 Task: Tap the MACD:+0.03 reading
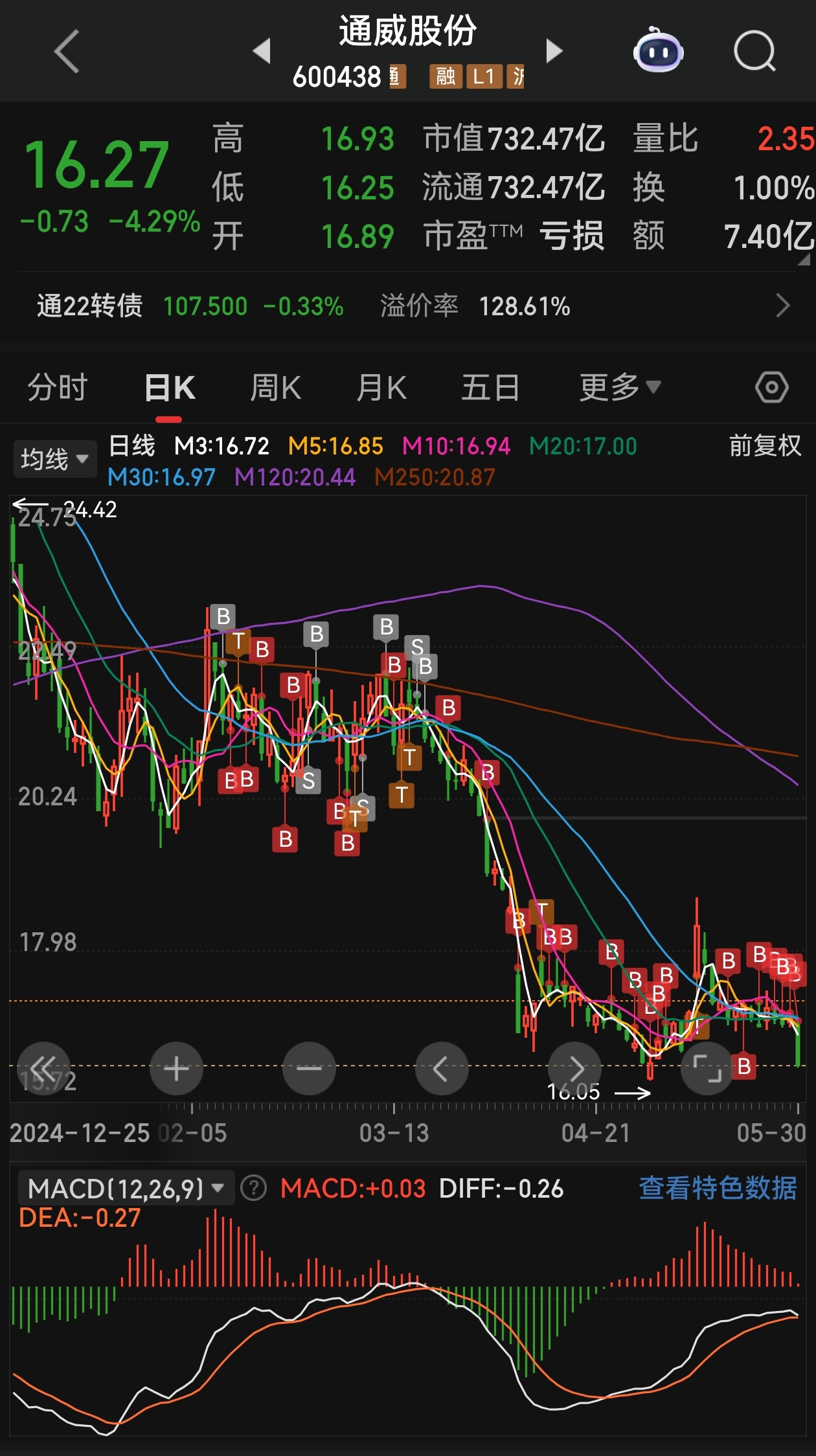[x=353, y=1189]
